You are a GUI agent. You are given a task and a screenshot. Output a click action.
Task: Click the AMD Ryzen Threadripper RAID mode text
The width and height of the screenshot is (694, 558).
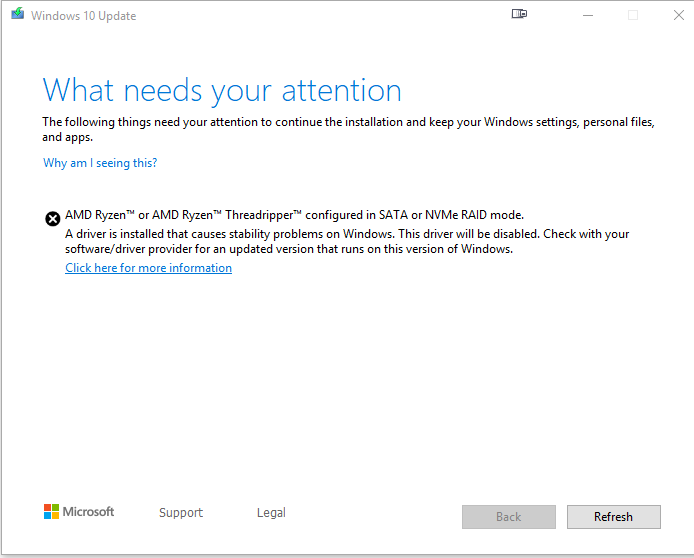point(294,215)
